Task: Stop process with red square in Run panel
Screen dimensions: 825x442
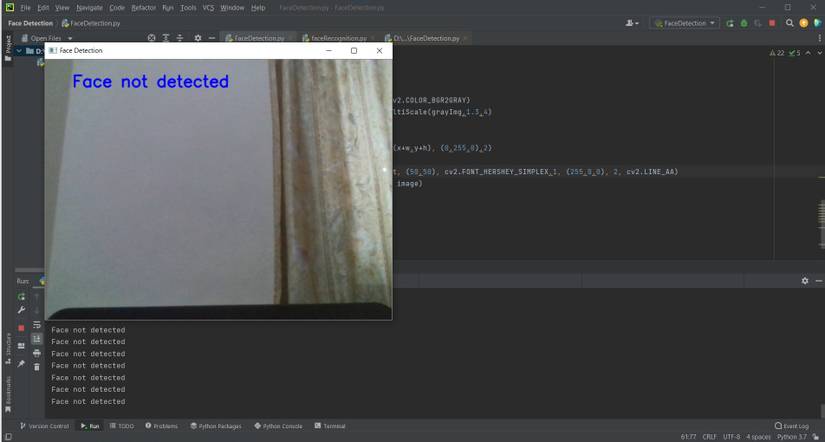Action: (21, 328)
